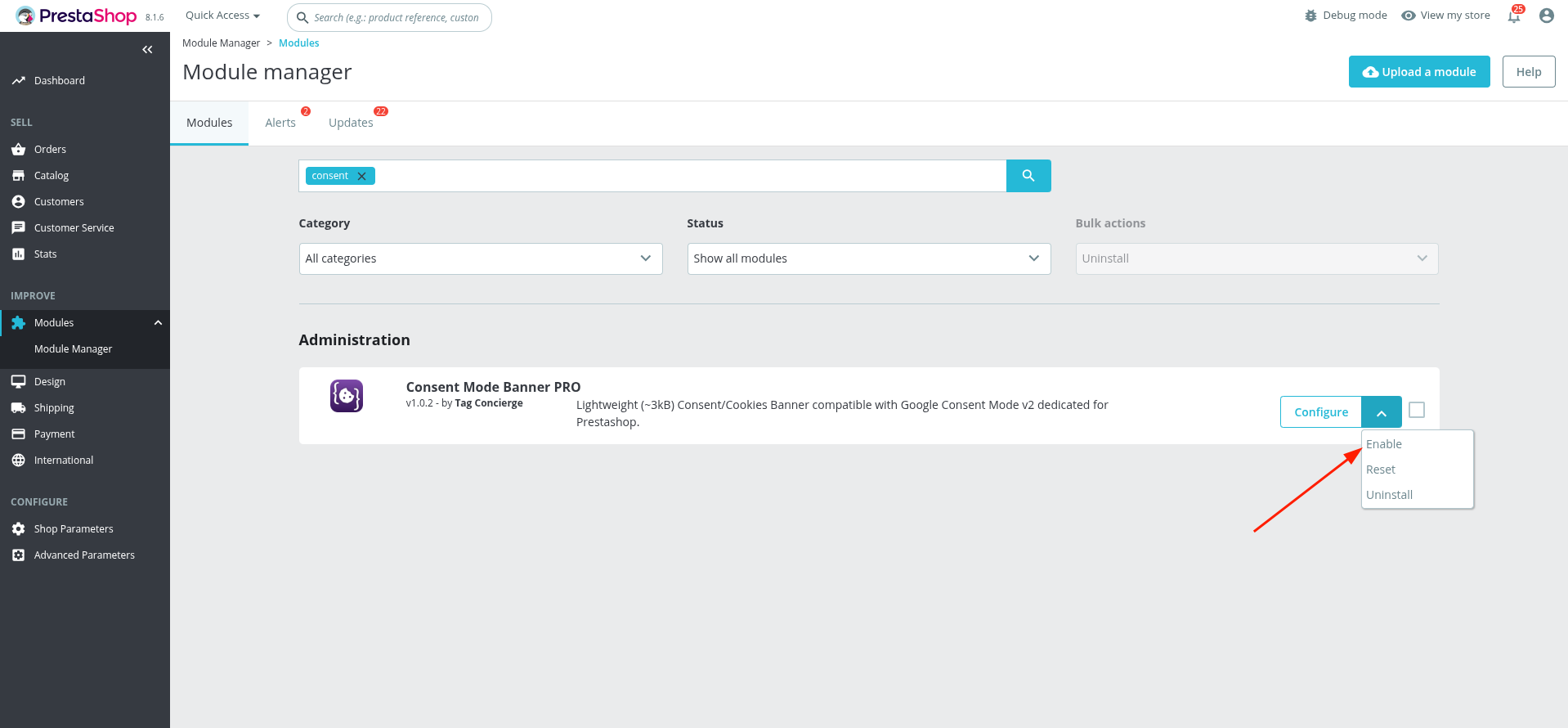This screenshot has width=1568, height=728.
Task: Collapse the Modules submenu chevron
Action: coord(159,322)
